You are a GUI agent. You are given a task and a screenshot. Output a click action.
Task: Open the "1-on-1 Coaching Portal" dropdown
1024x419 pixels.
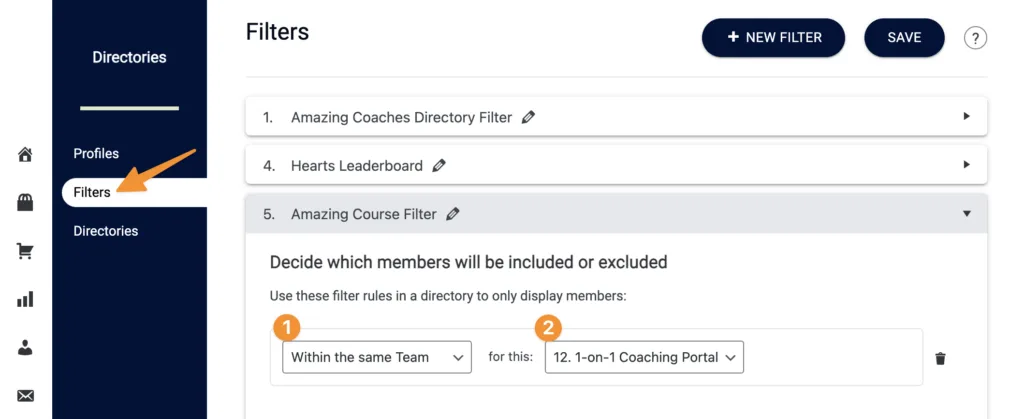644,357
